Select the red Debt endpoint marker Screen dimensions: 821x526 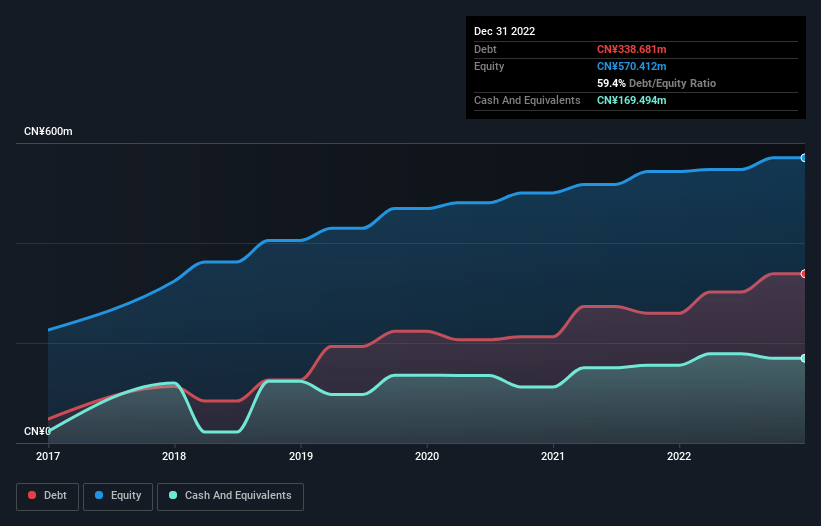point(804,274)
